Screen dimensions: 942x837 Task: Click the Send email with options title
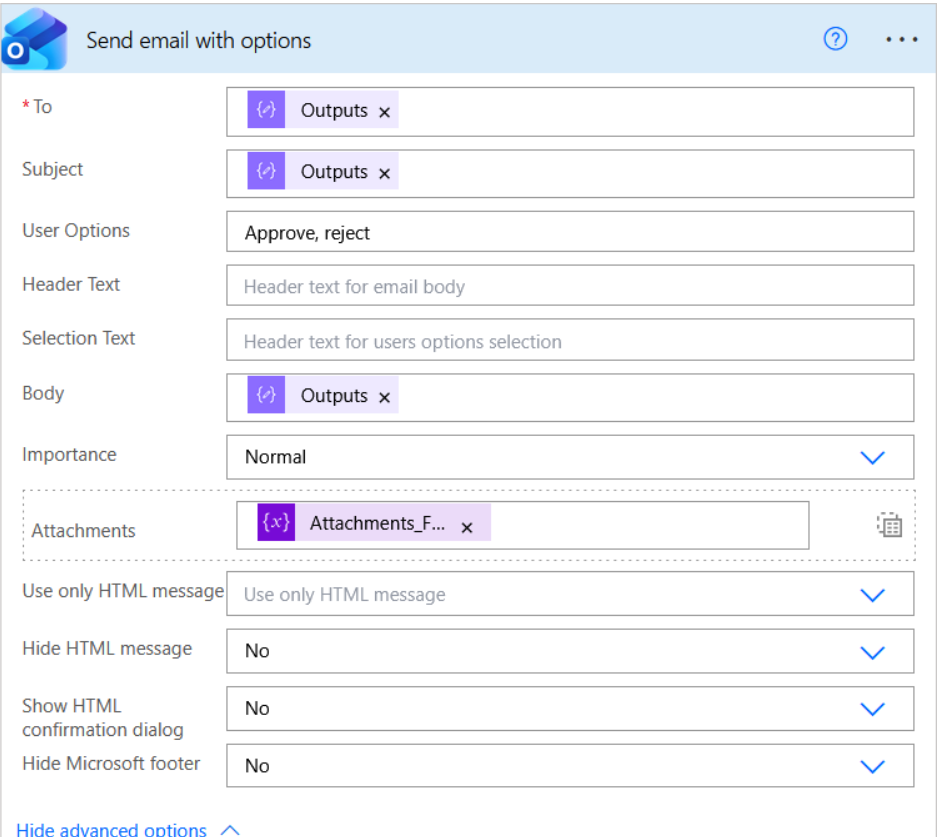click(x=198, y=41)
